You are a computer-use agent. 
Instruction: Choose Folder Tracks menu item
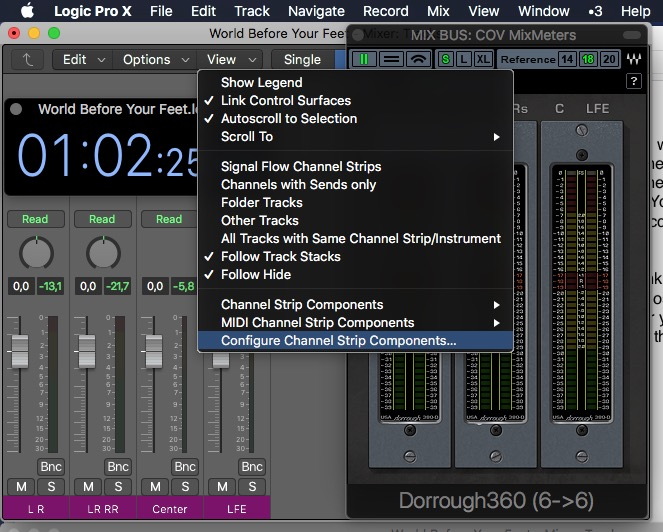pos(355,203)
